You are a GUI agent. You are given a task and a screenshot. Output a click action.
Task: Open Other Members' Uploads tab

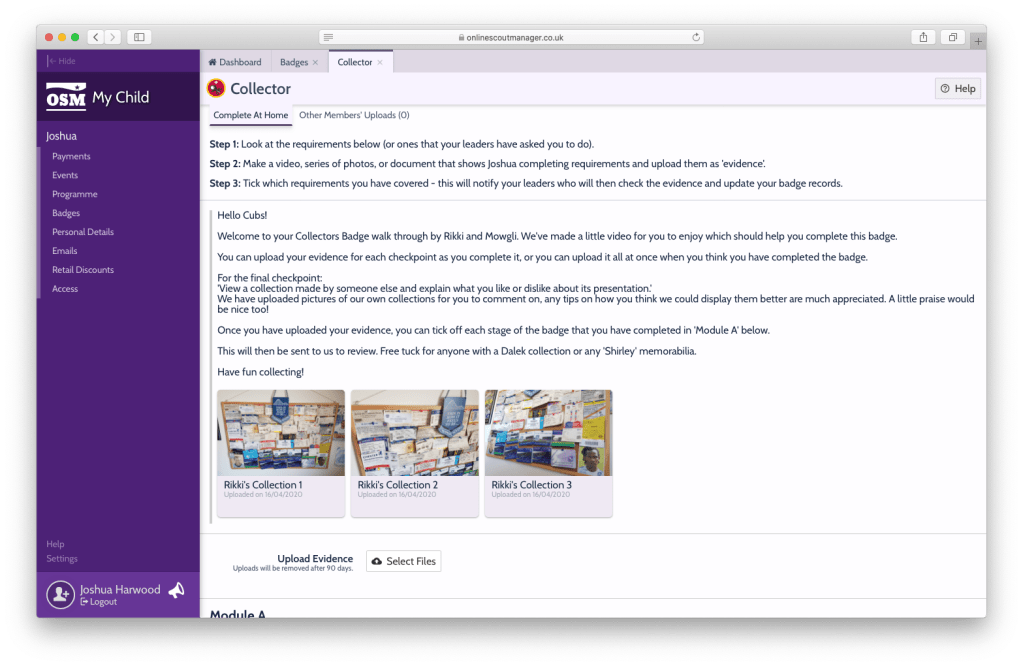coord(354,115)
